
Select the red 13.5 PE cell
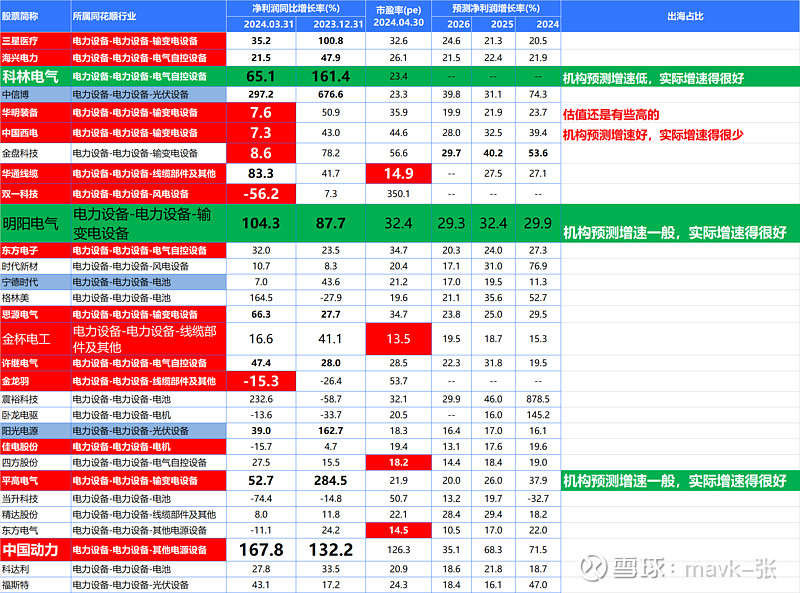pos(398,339)
